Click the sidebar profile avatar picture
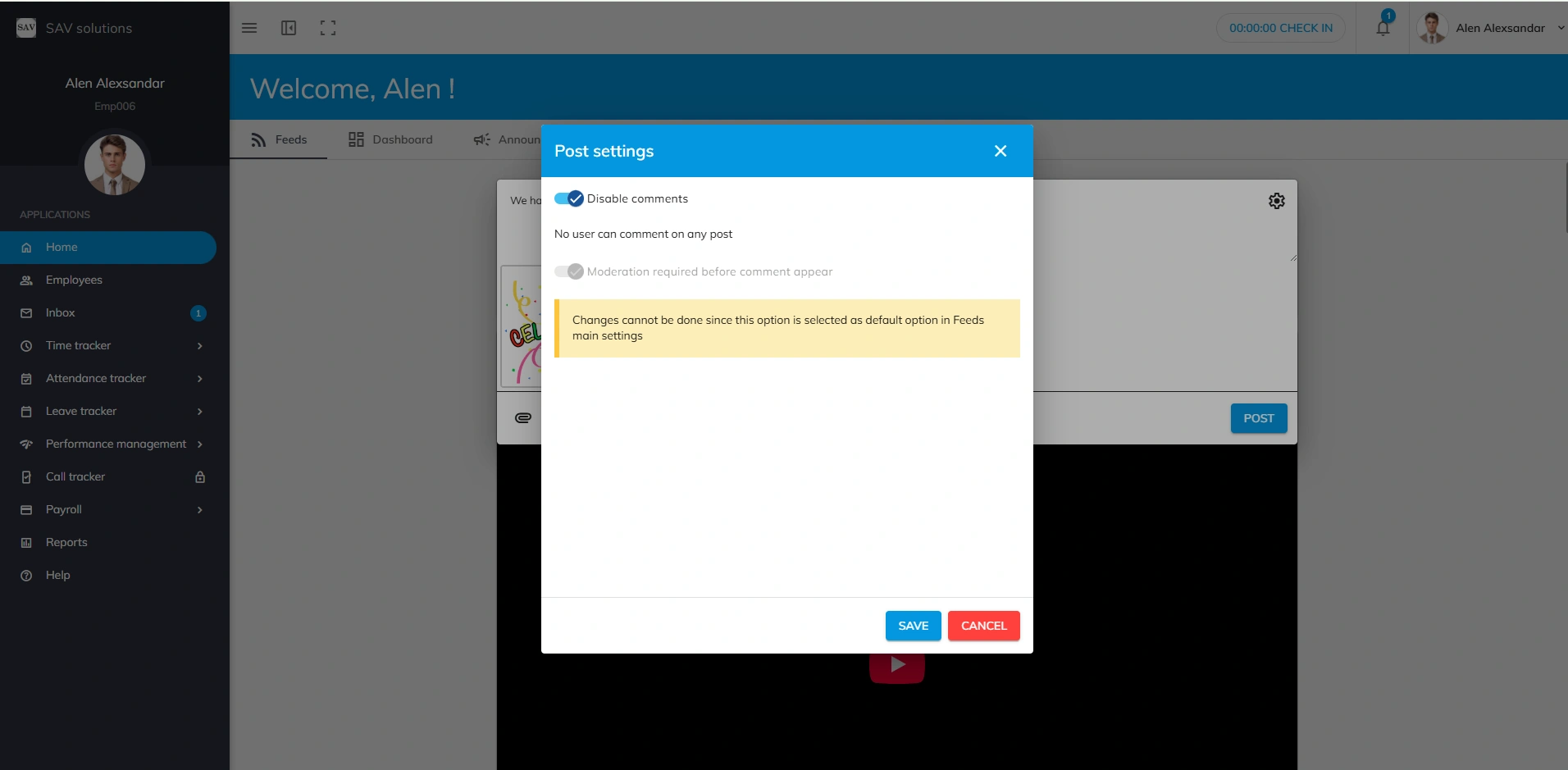The width and height of the screenshot is (1568, 770). [115, 164]
